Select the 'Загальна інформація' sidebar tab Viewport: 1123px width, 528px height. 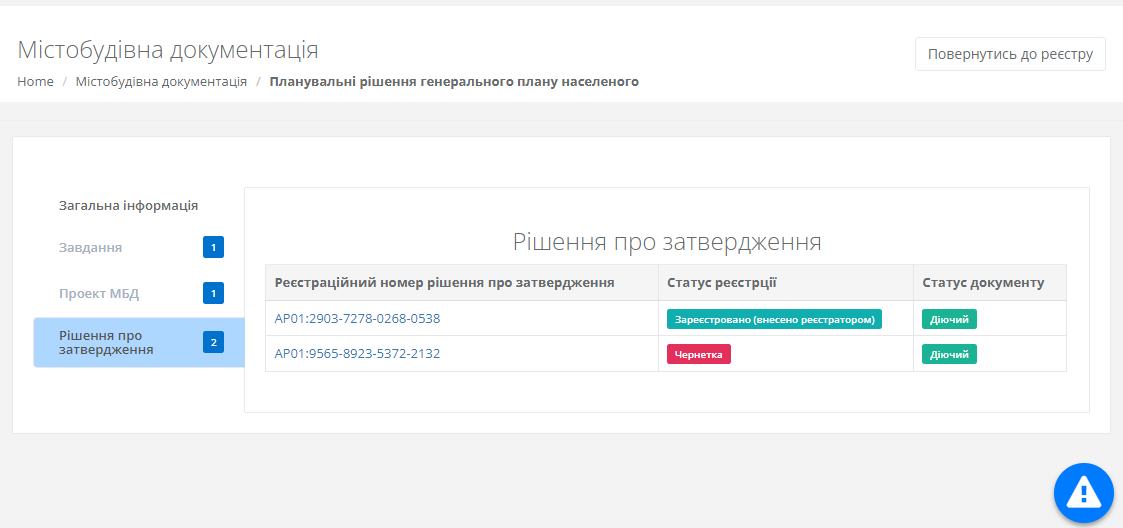tap(128, 206)
